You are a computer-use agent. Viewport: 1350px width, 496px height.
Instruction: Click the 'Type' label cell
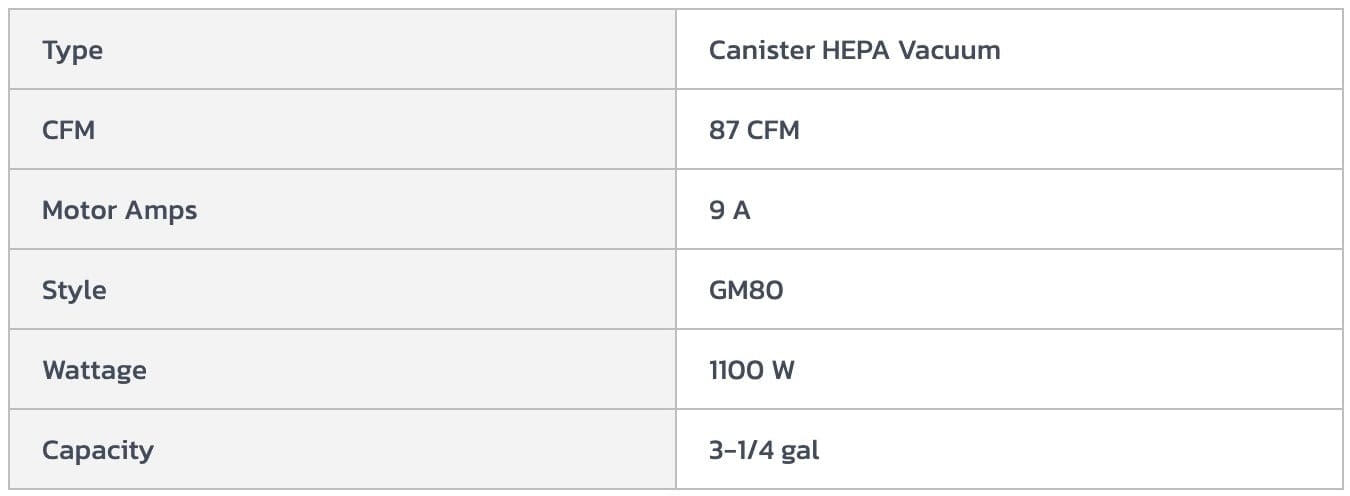coord(72,50)
